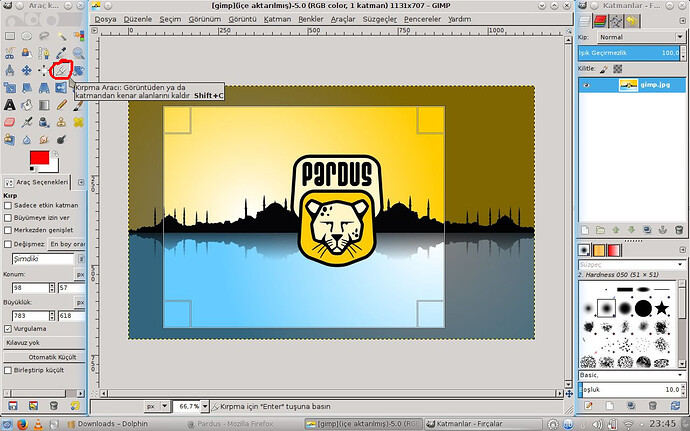Viewport: 690px width, 431px height.
Task: Select the Zoom magnifier tool
Action: click(x=78, y=53)
